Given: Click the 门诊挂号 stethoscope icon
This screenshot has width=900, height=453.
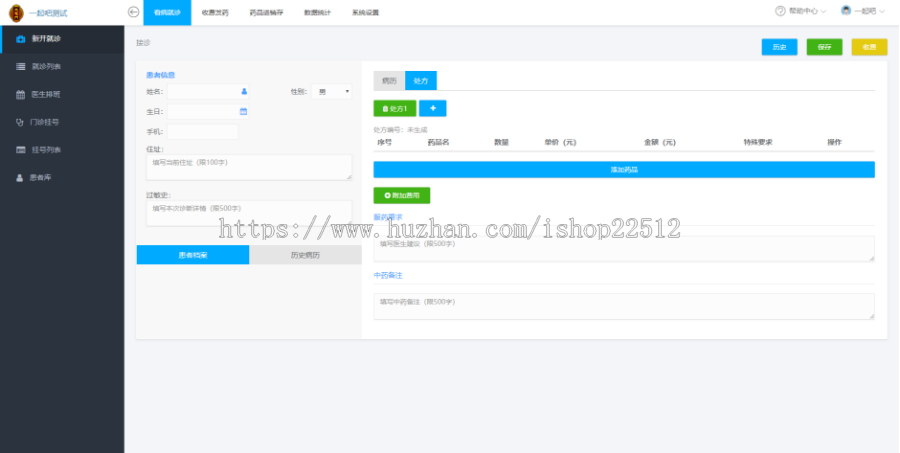Looking at the screenshot, I should [21, 122].
